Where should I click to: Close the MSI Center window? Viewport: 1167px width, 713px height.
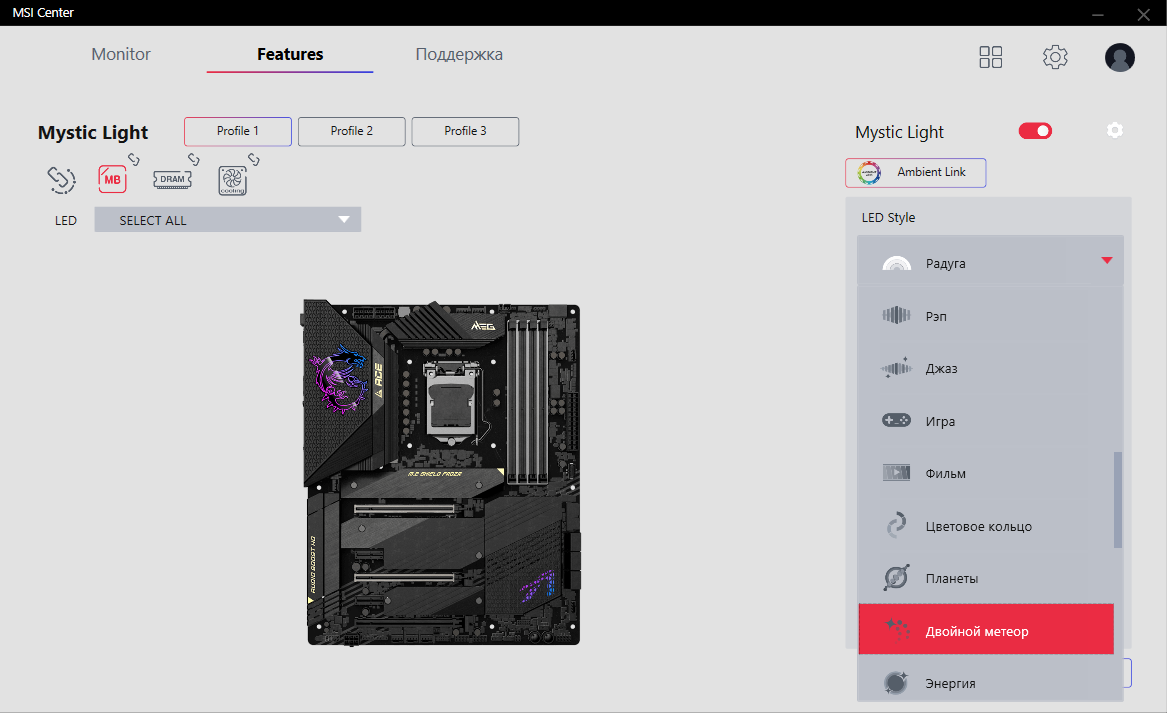click(x=1143, y=14)
